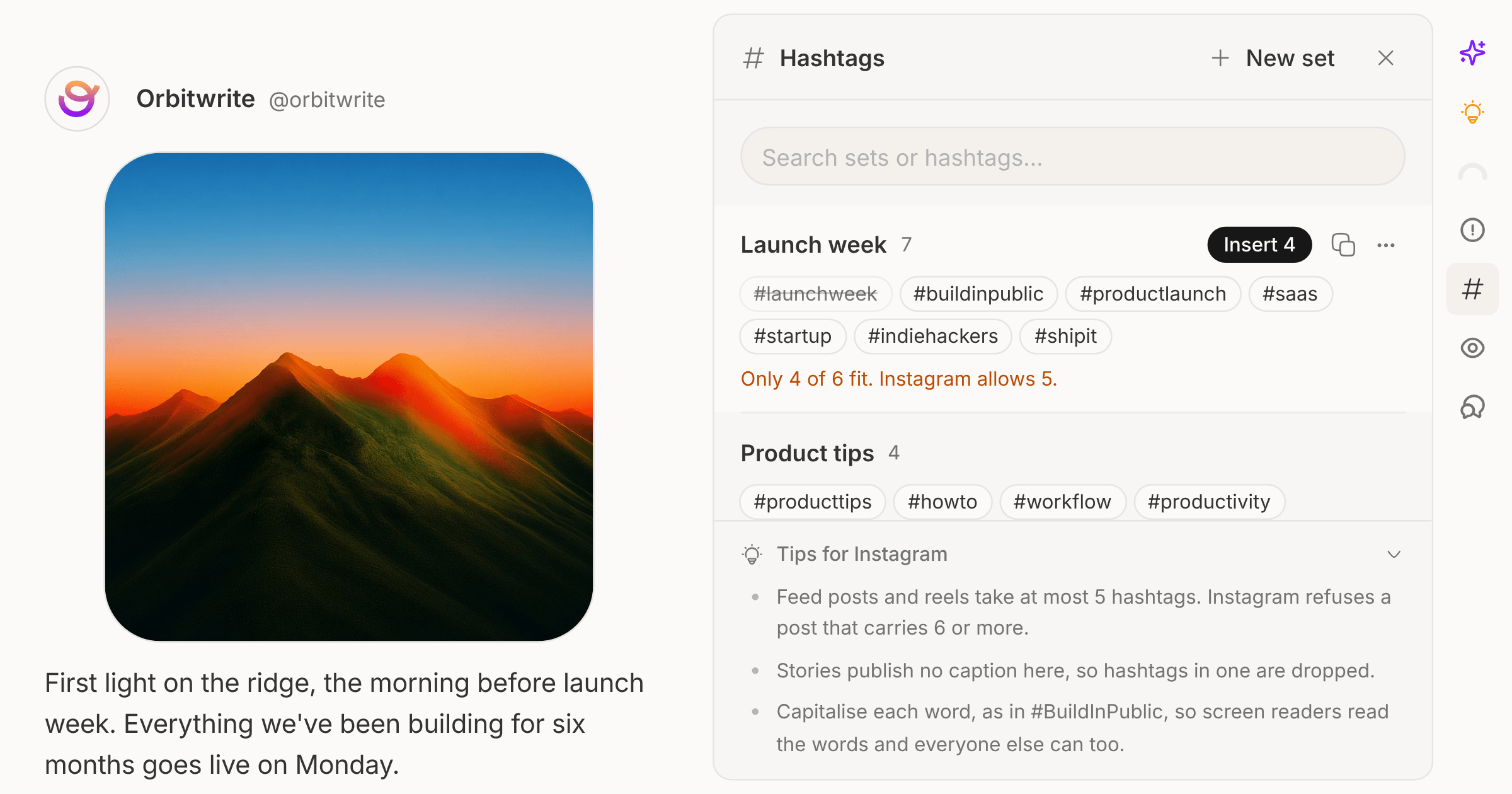Screen dimensions: 1512x794
Task: Click the Insert 4 button
Action: pos(1259,245)
